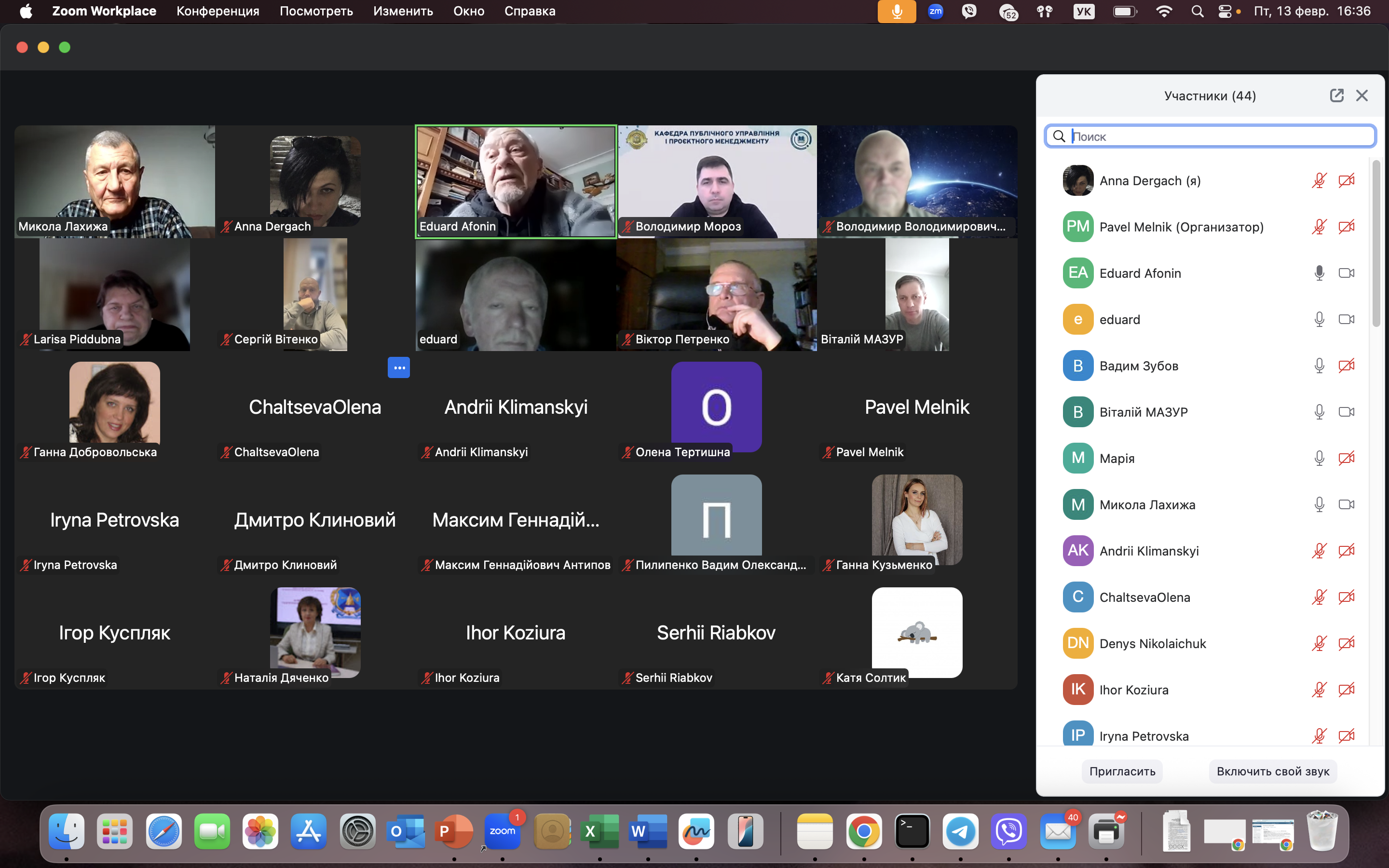Image resolution: width=1389 pixels, height=868 pixels.
Task: Click the blue more options button on ChaltsevaOlena tile
Action: 398,367
